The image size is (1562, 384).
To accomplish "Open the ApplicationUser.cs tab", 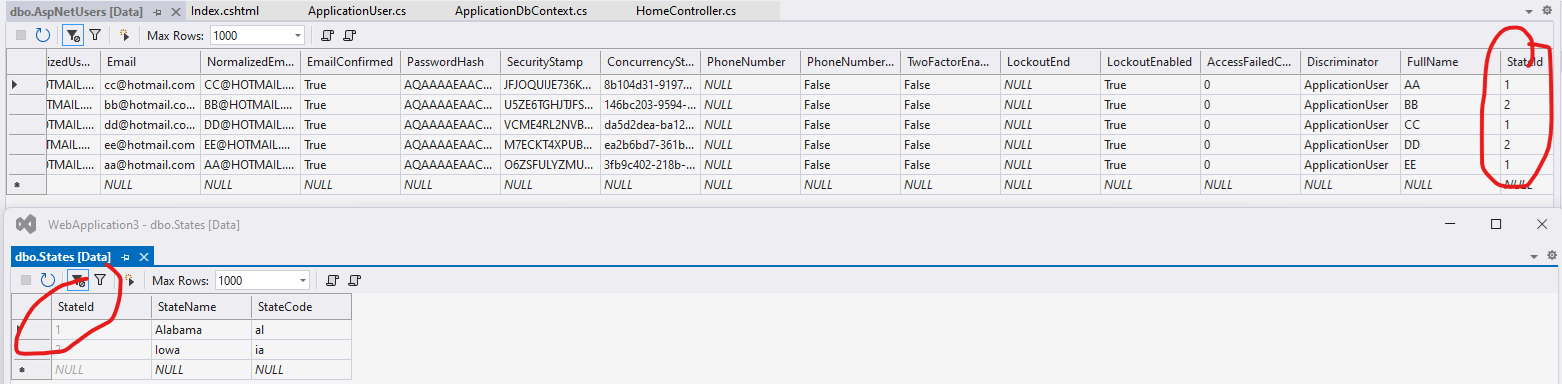I will pyautogui.click(x=357, y=11).
